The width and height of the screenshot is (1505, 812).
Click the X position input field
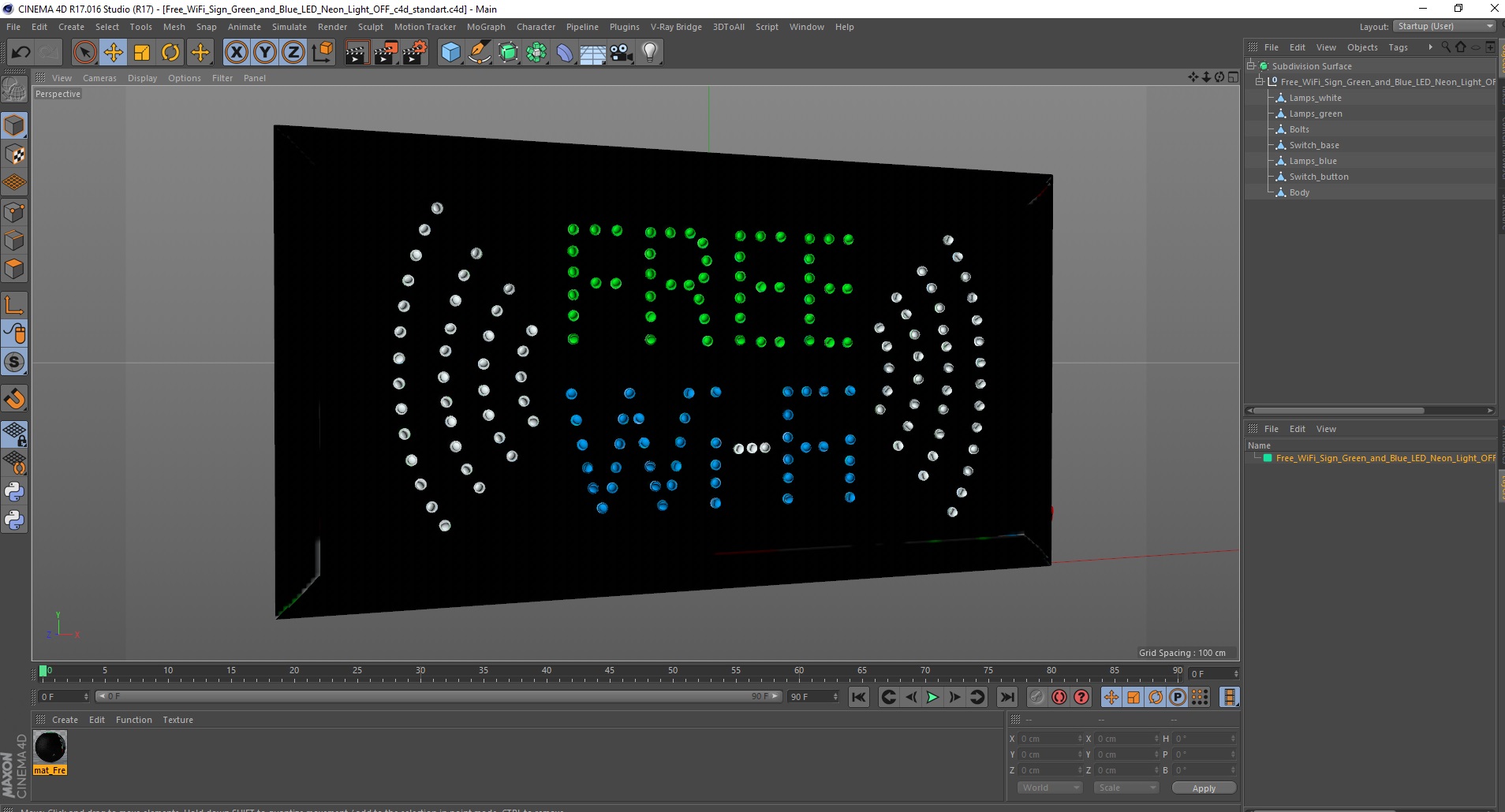coord(1051,739)
